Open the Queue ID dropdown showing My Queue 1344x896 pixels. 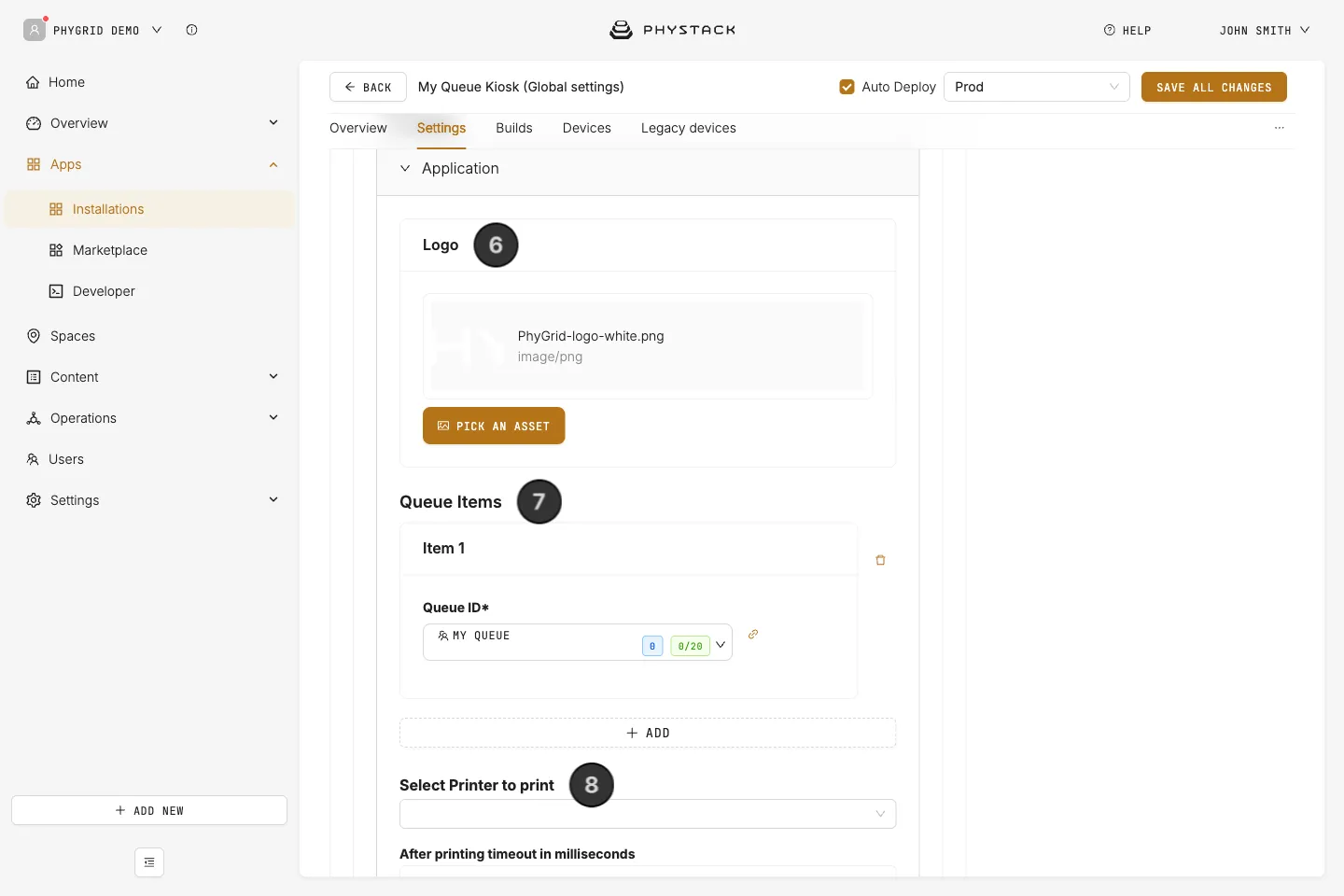[x=578, y=642]
